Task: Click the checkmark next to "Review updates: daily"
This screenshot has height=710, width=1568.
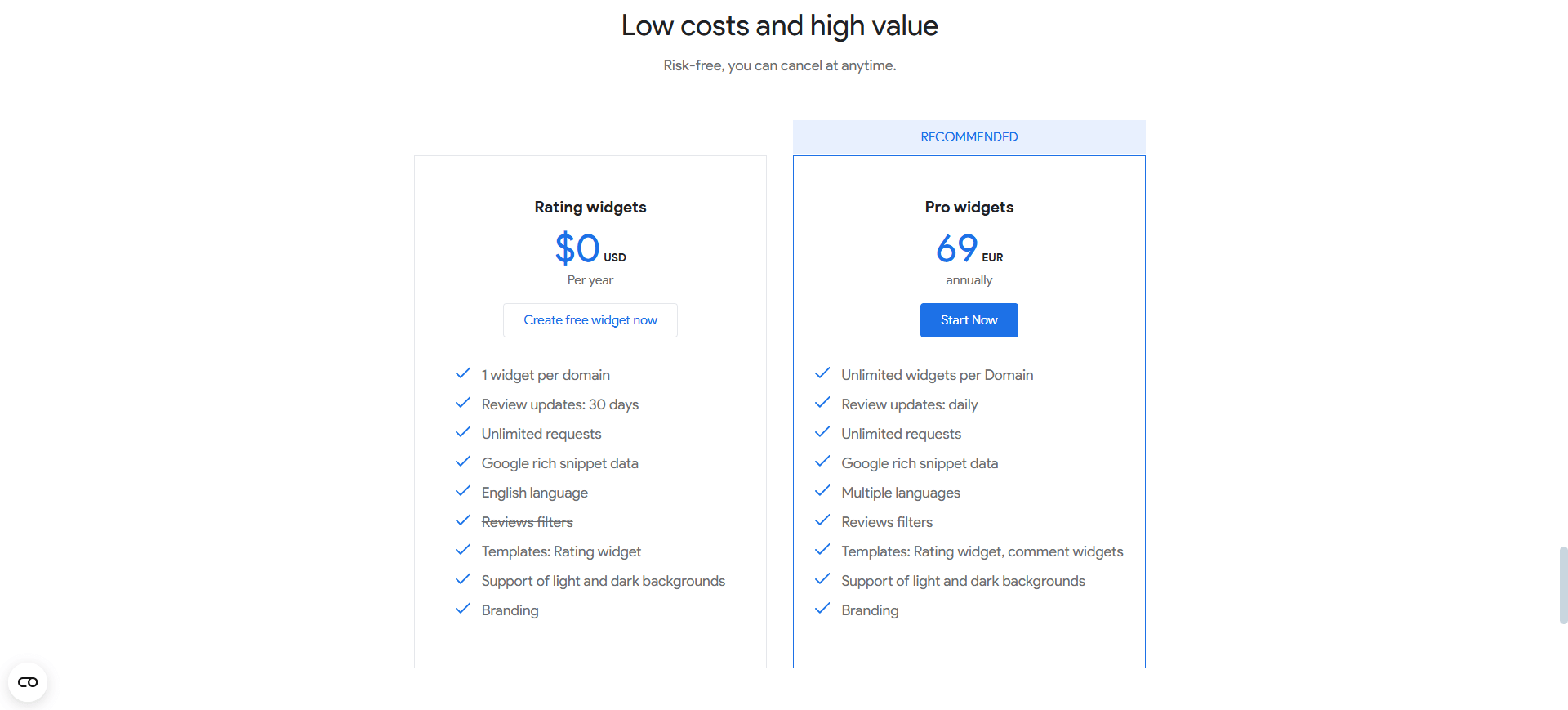Action: 822,403
